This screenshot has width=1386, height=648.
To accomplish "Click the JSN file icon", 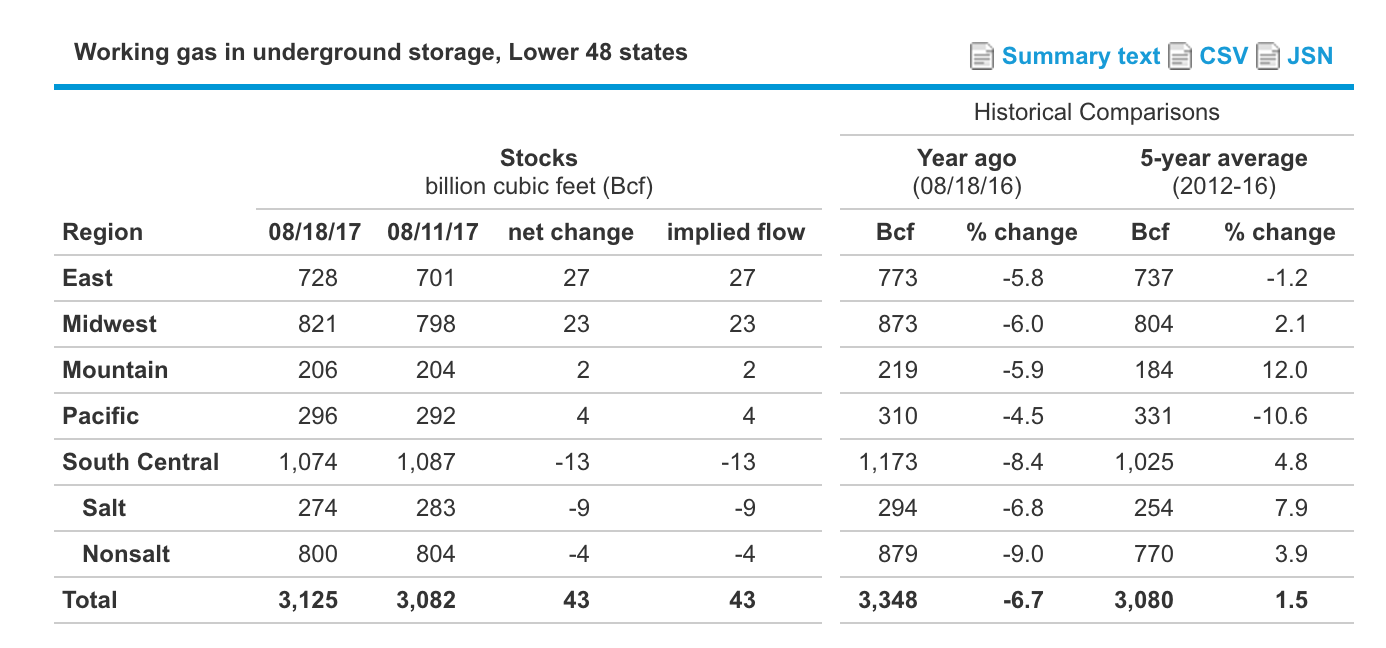I will pos(1268,56).
